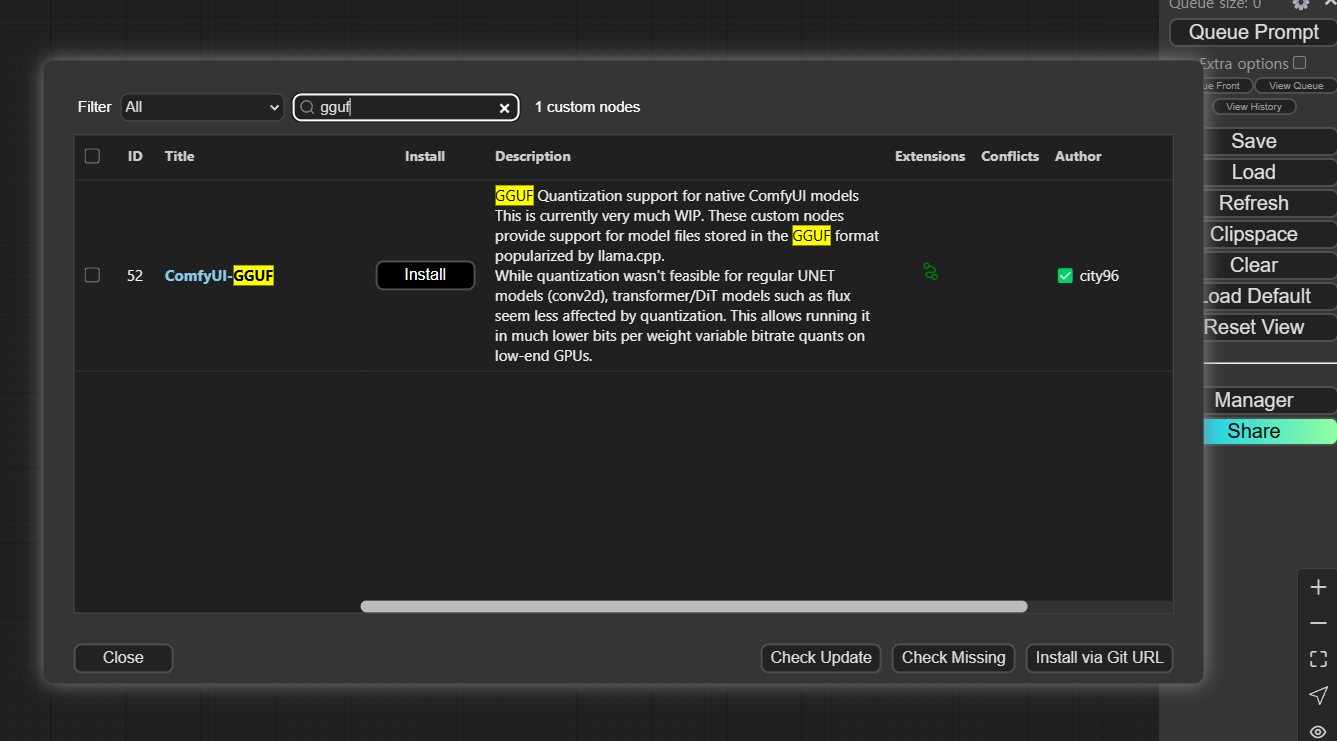Select the ID cell showing 52
Viewport: 1337px width, 741px height.
[x=135, y=276]
